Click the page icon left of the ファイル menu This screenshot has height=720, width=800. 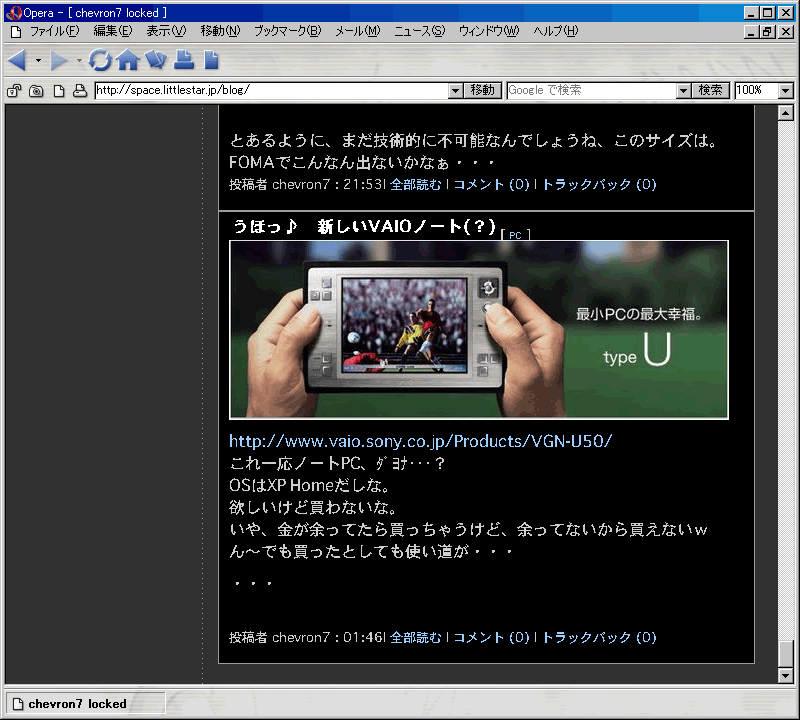16,32
